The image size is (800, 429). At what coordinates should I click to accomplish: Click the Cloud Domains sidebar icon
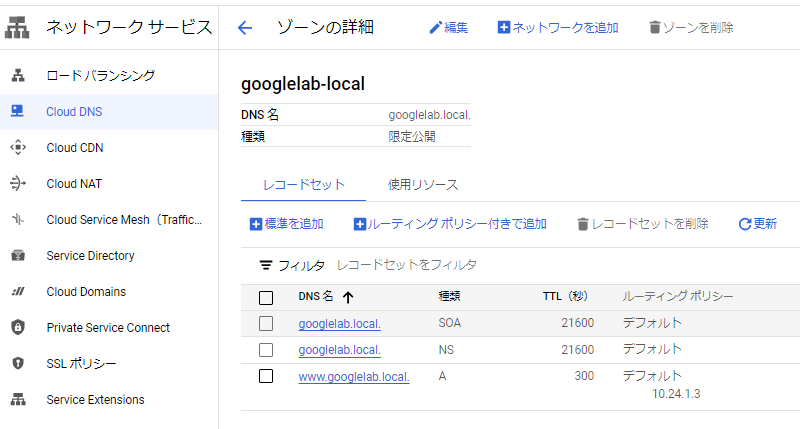tap(17, 292)
